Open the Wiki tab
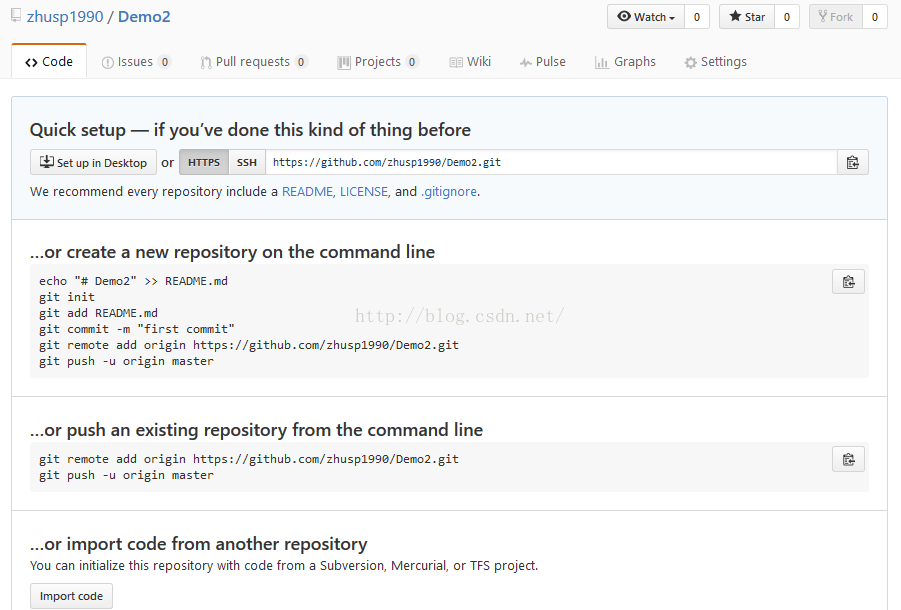Image resolution: width=901 pixels, height=610 pixels. (470, 61)
